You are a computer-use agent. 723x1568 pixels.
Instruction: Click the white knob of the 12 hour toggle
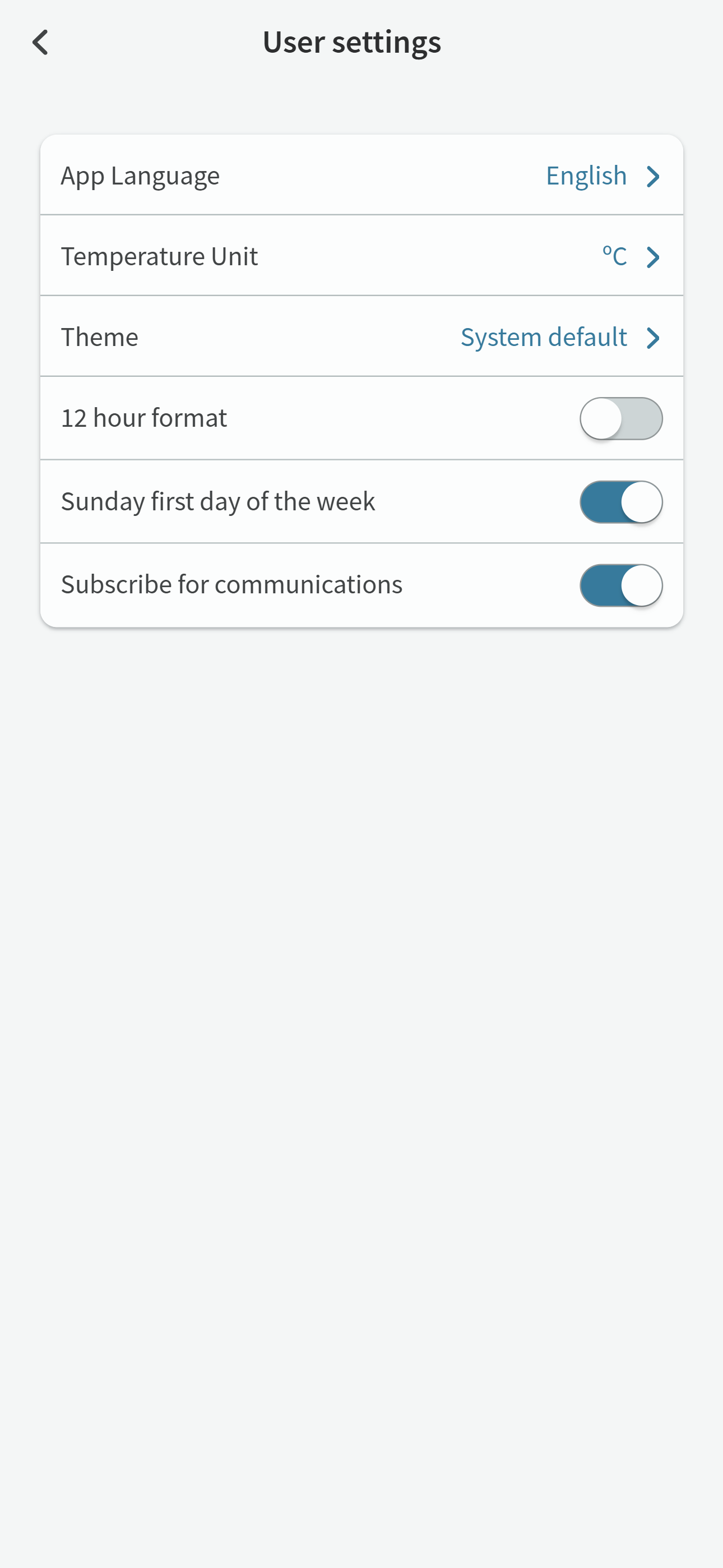[x=601, y=419]
